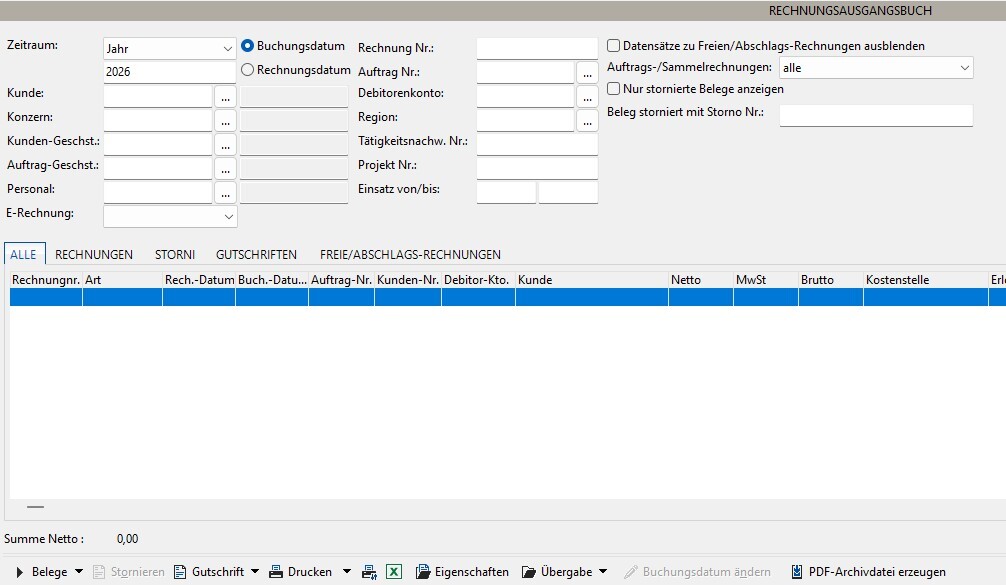Switch to the GUTSCHRIFTEN tab
This screenshot has width=1006, height=585.
[256, 255]
